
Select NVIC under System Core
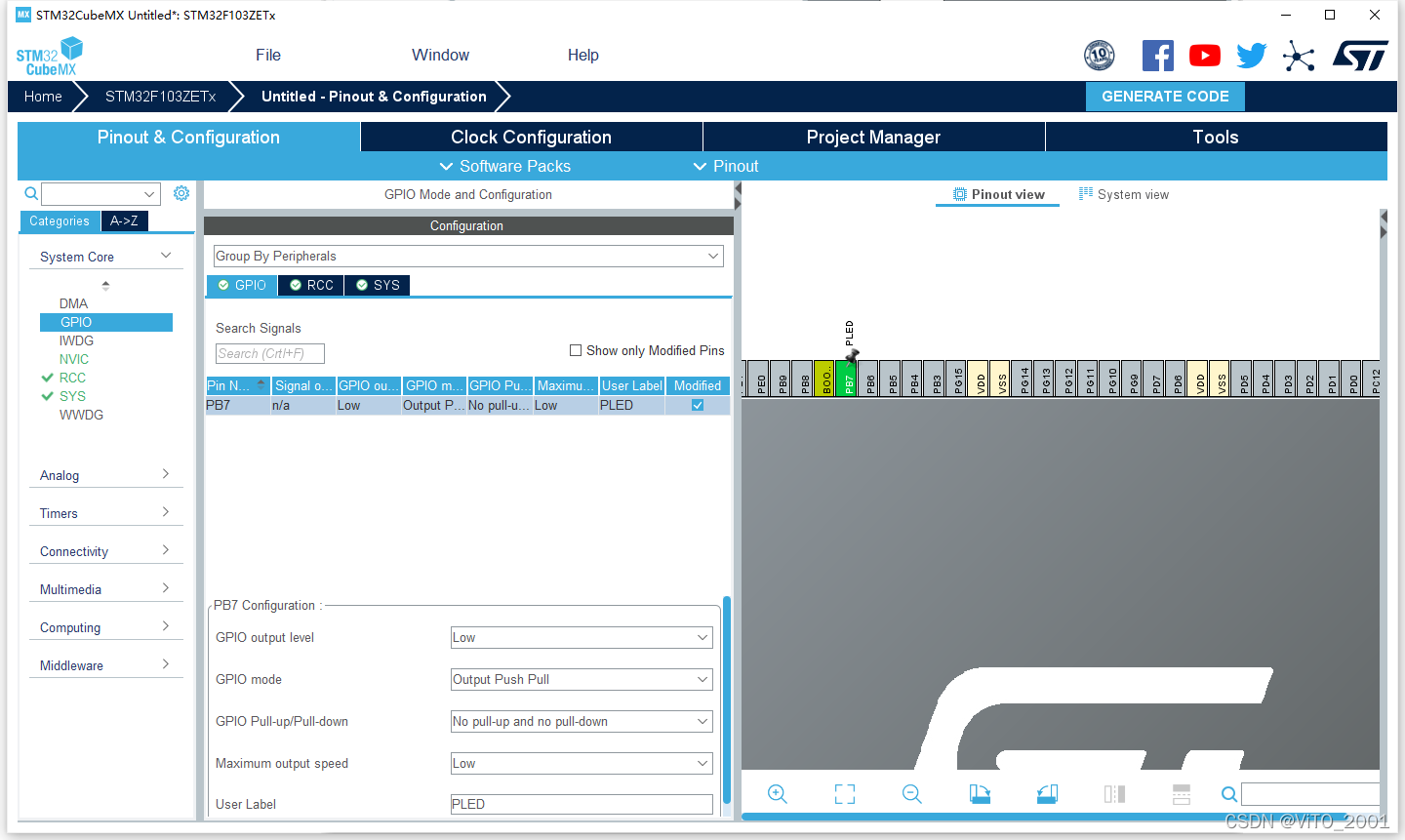pyautogui.click(x=74, y=359)
